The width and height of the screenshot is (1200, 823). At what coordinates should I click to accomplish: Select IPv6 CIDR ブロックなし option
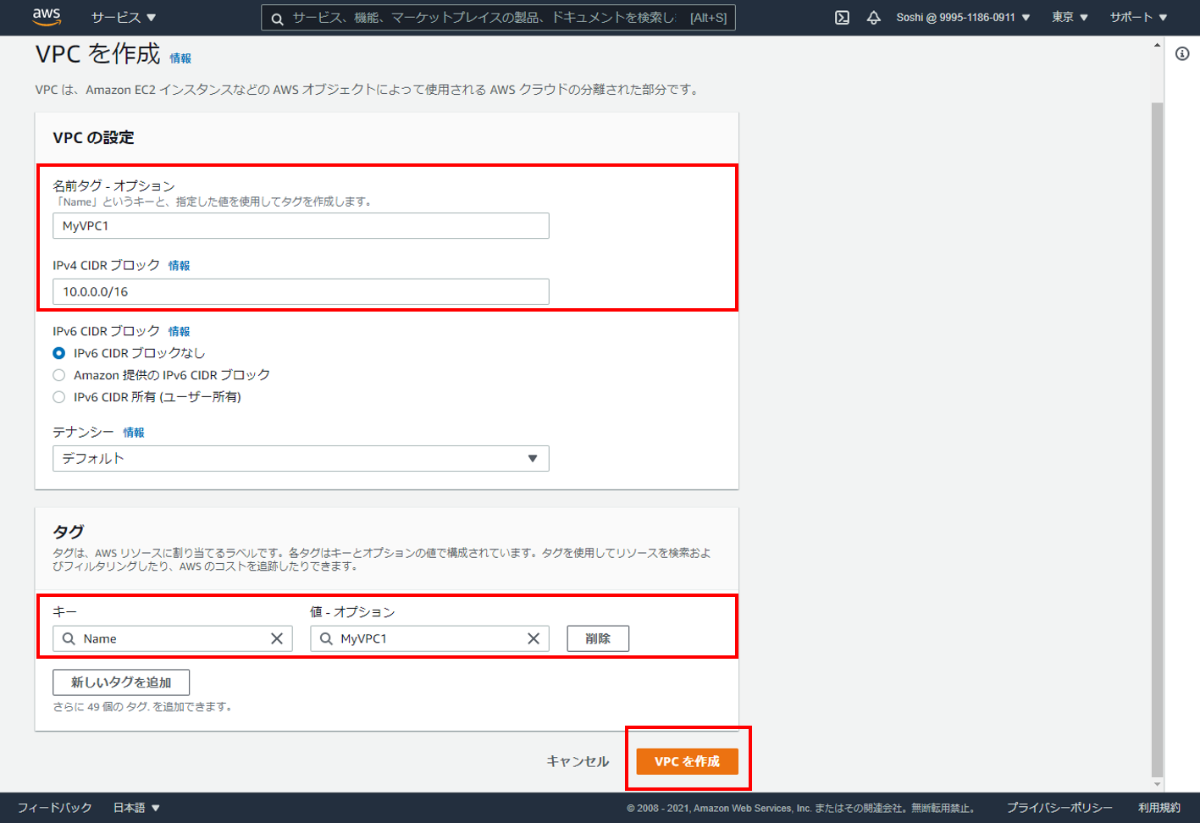[59, 353]
